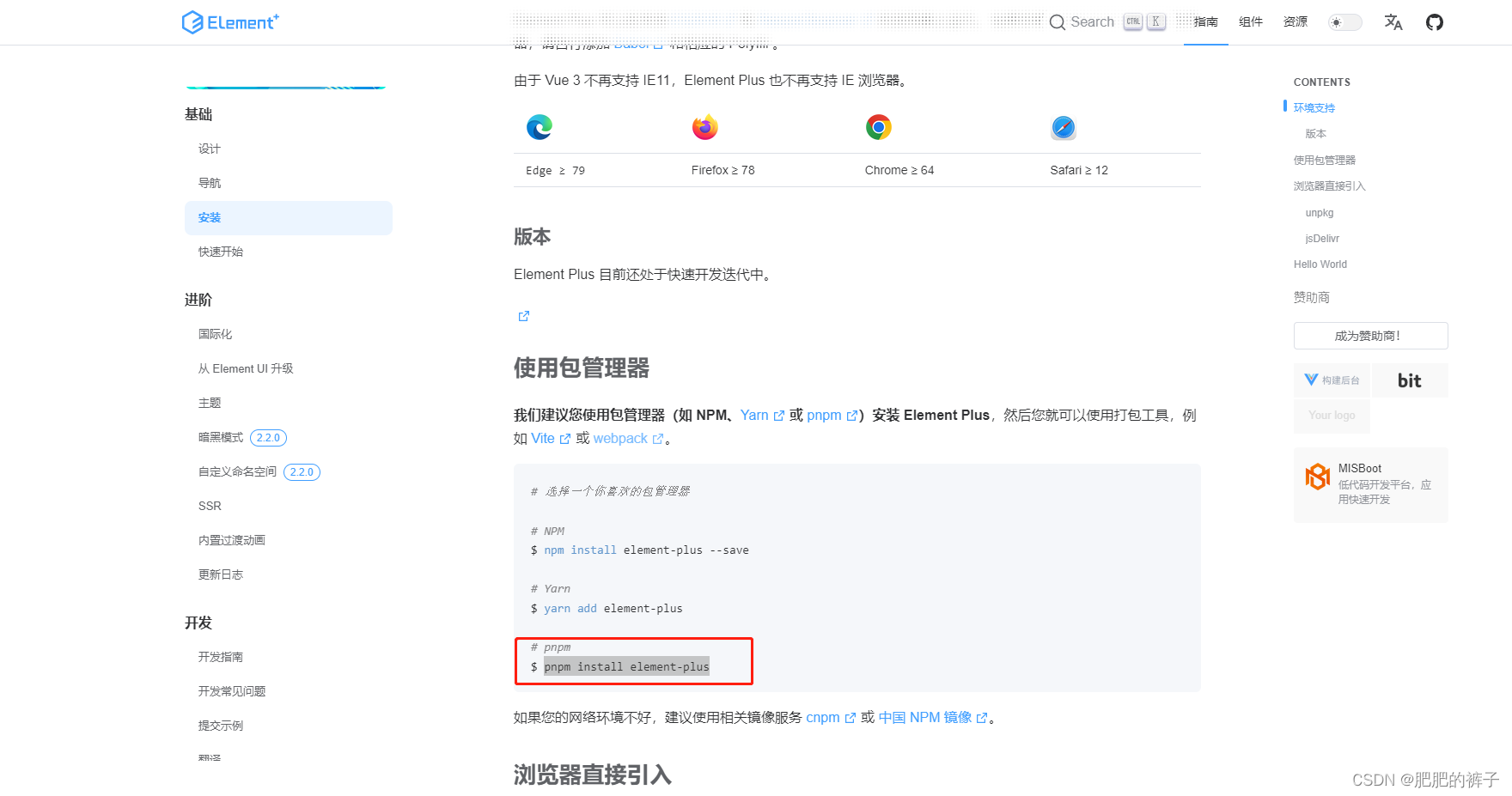Switch to the 资源 nav tab
Viewport: 1512px width, 796px height.
pos(1296,22)
